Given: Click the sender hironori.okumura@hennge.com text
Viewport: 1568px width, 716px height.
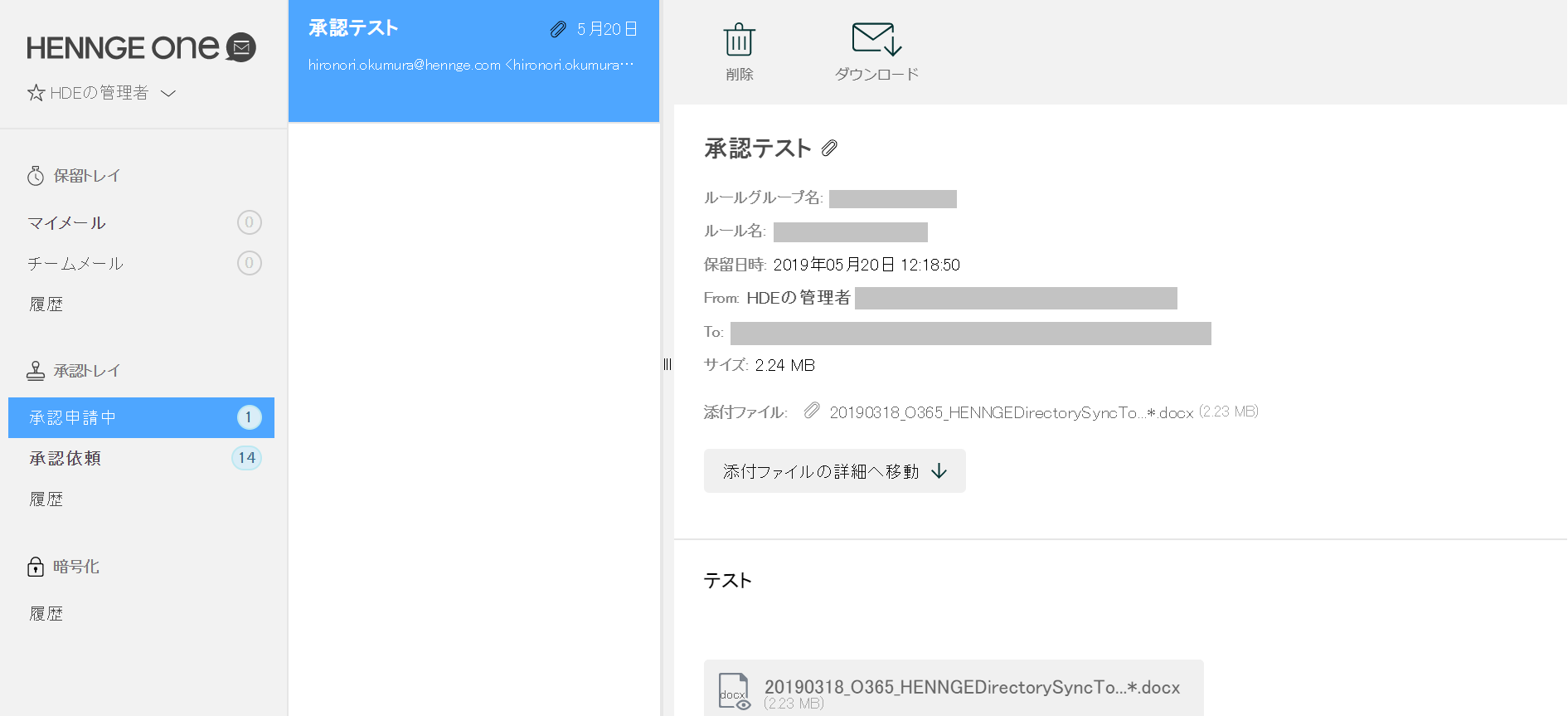Looking at the screenshot, I should click(x=471, y=65).
